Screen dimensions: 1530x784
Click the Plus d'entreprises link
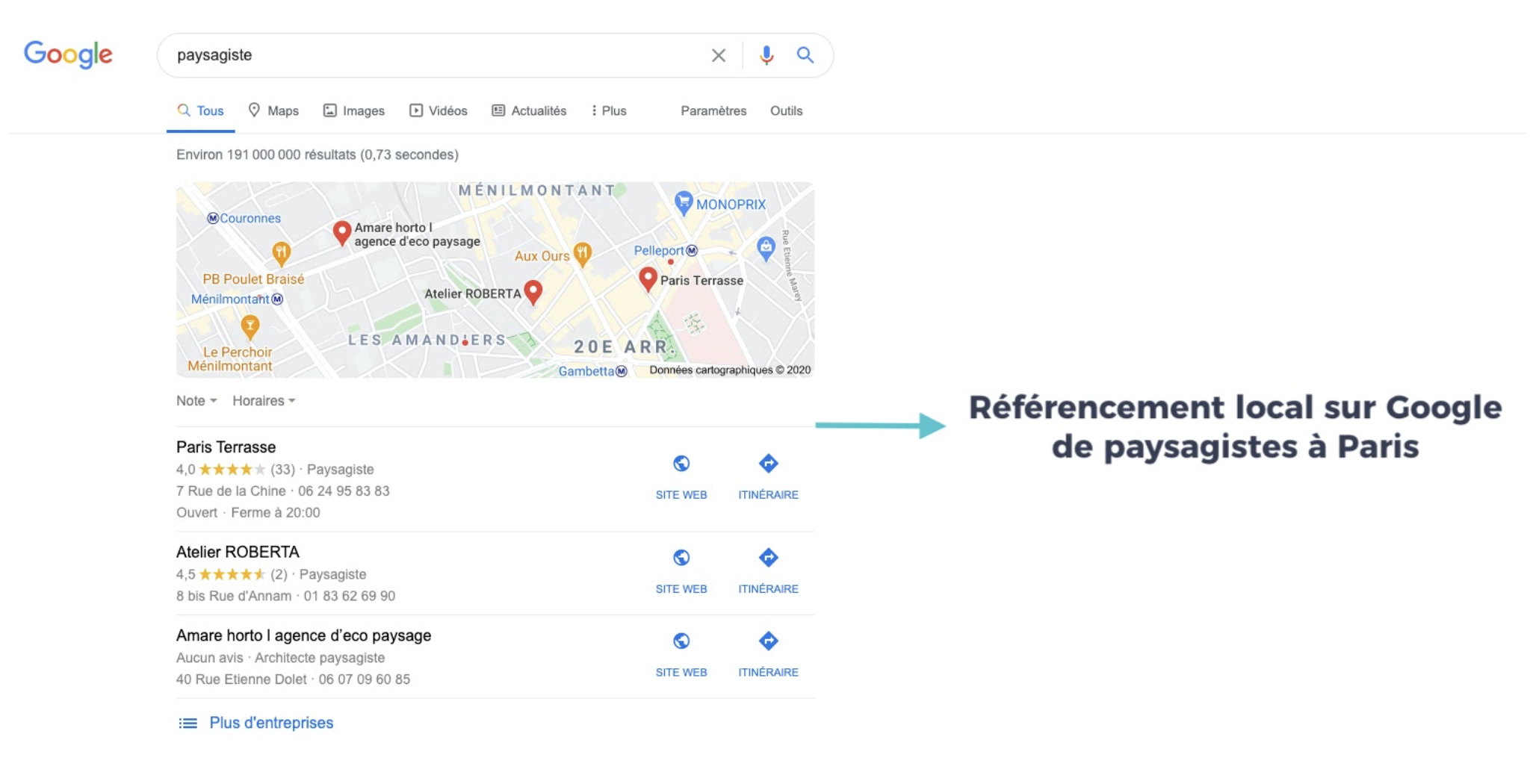click(x=271, y=723)
